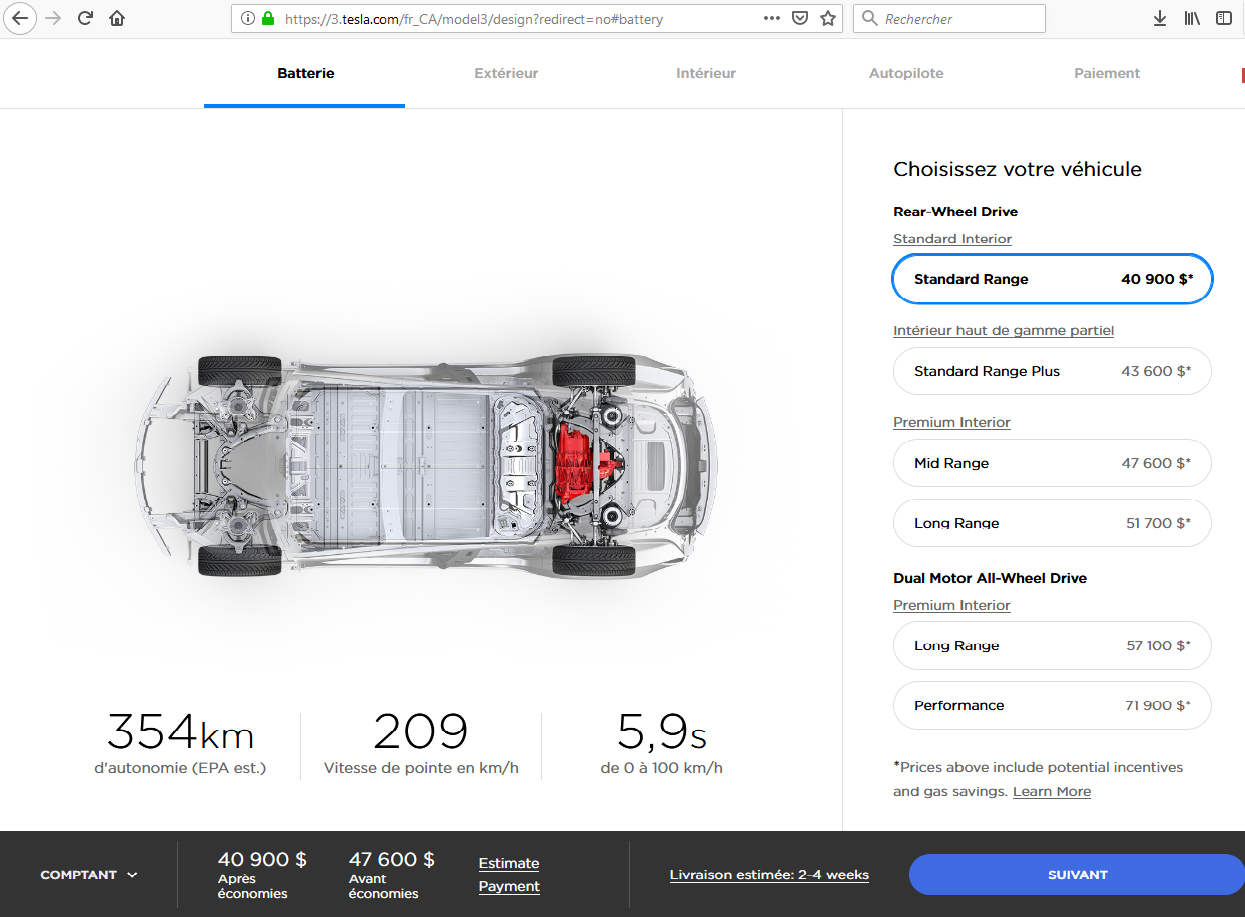Viewport: 1245px width, 917px height.
Task: Pick the rear-wheel Mid Range option
Action: tap(1051, 463)
